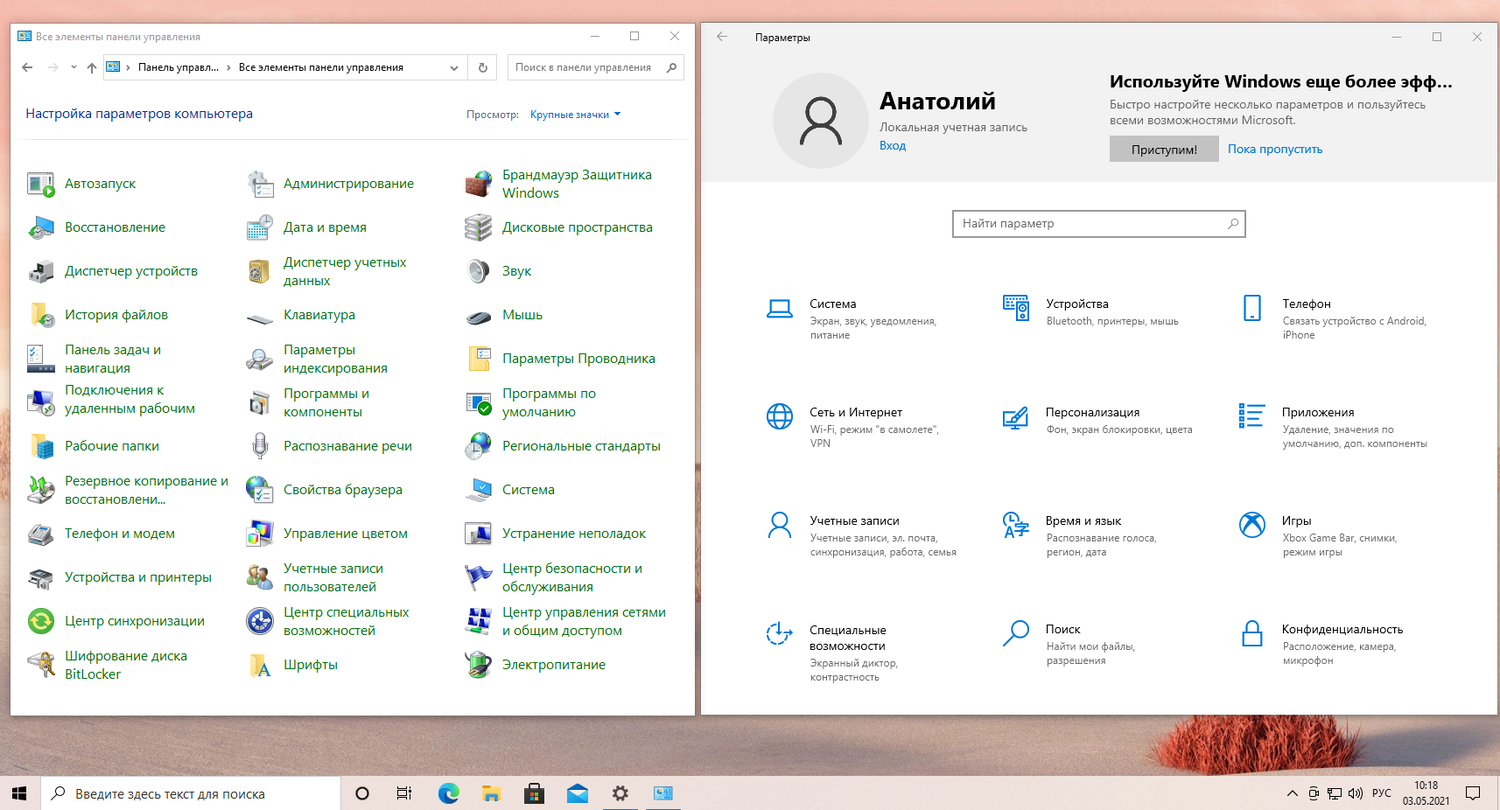The width and height of the screenshot is (1500, 810).
Task: Click the Приступим! button
Action: [1164, 149]
